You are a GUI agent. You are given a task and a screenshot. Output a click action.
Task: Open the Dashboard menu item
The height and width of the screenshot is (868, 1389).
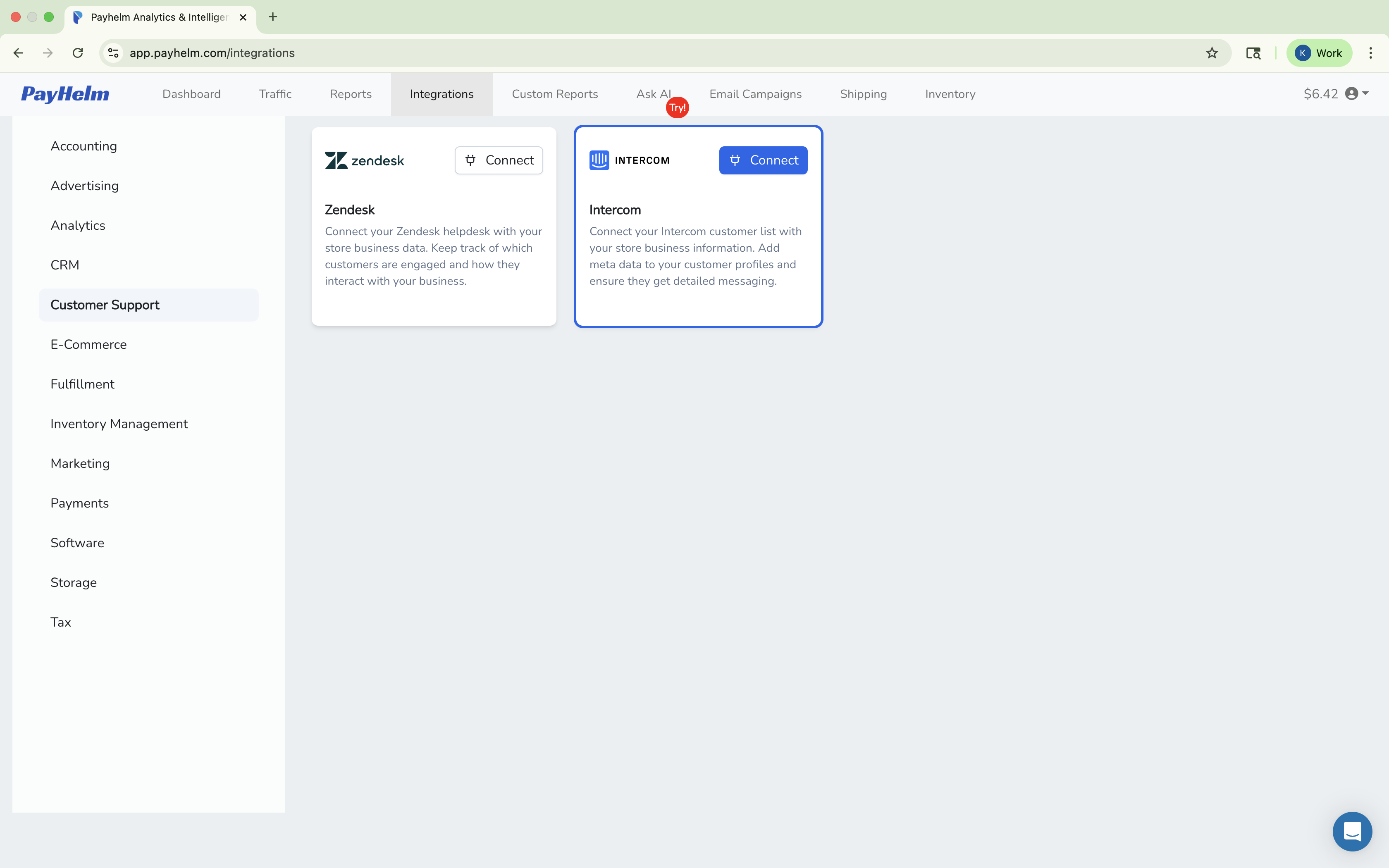[x=192, y=93]
